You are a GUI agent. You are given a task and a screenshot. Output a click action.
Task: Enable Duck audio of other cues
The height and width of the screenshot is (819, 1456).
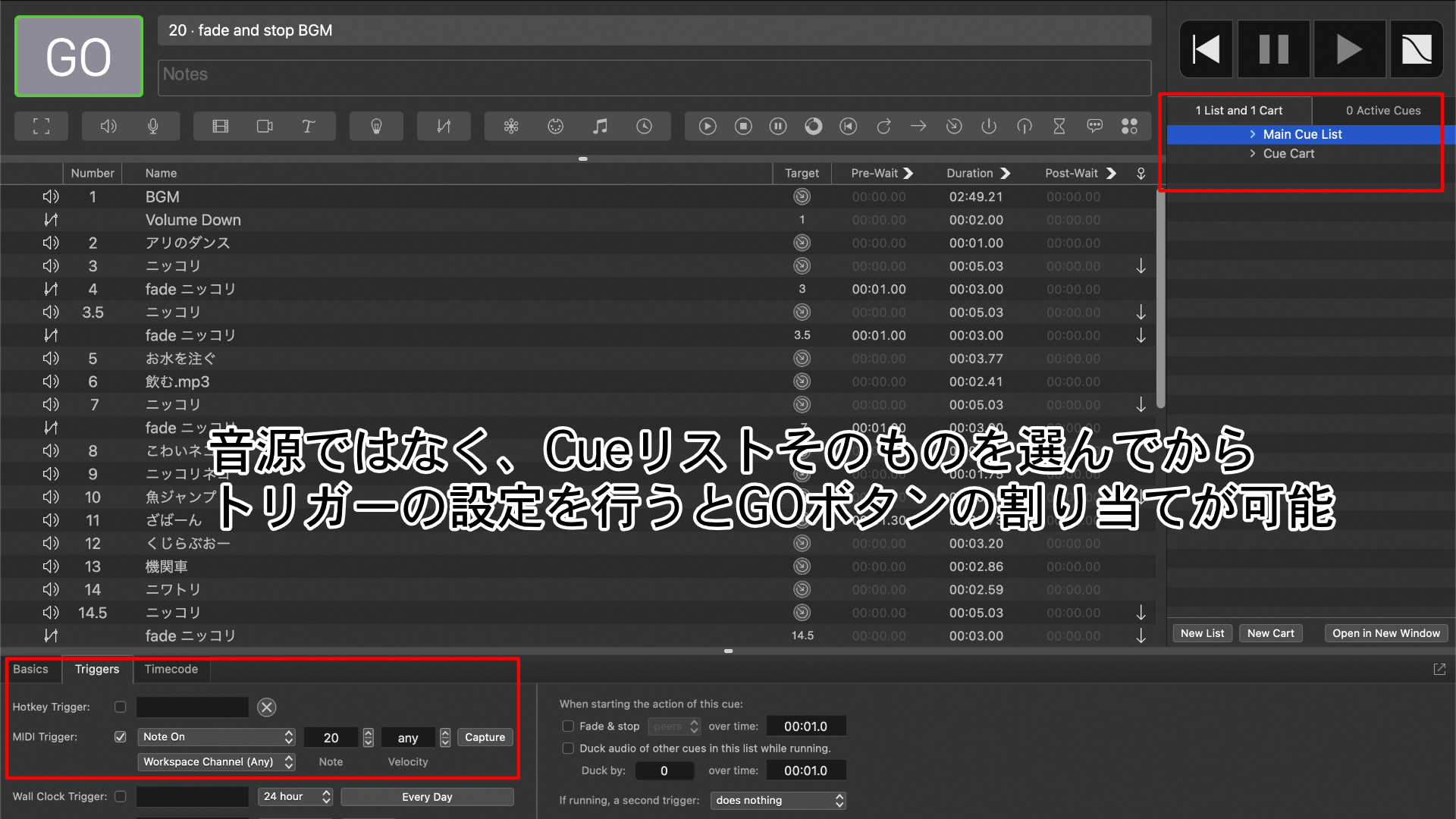coord(567,748)
